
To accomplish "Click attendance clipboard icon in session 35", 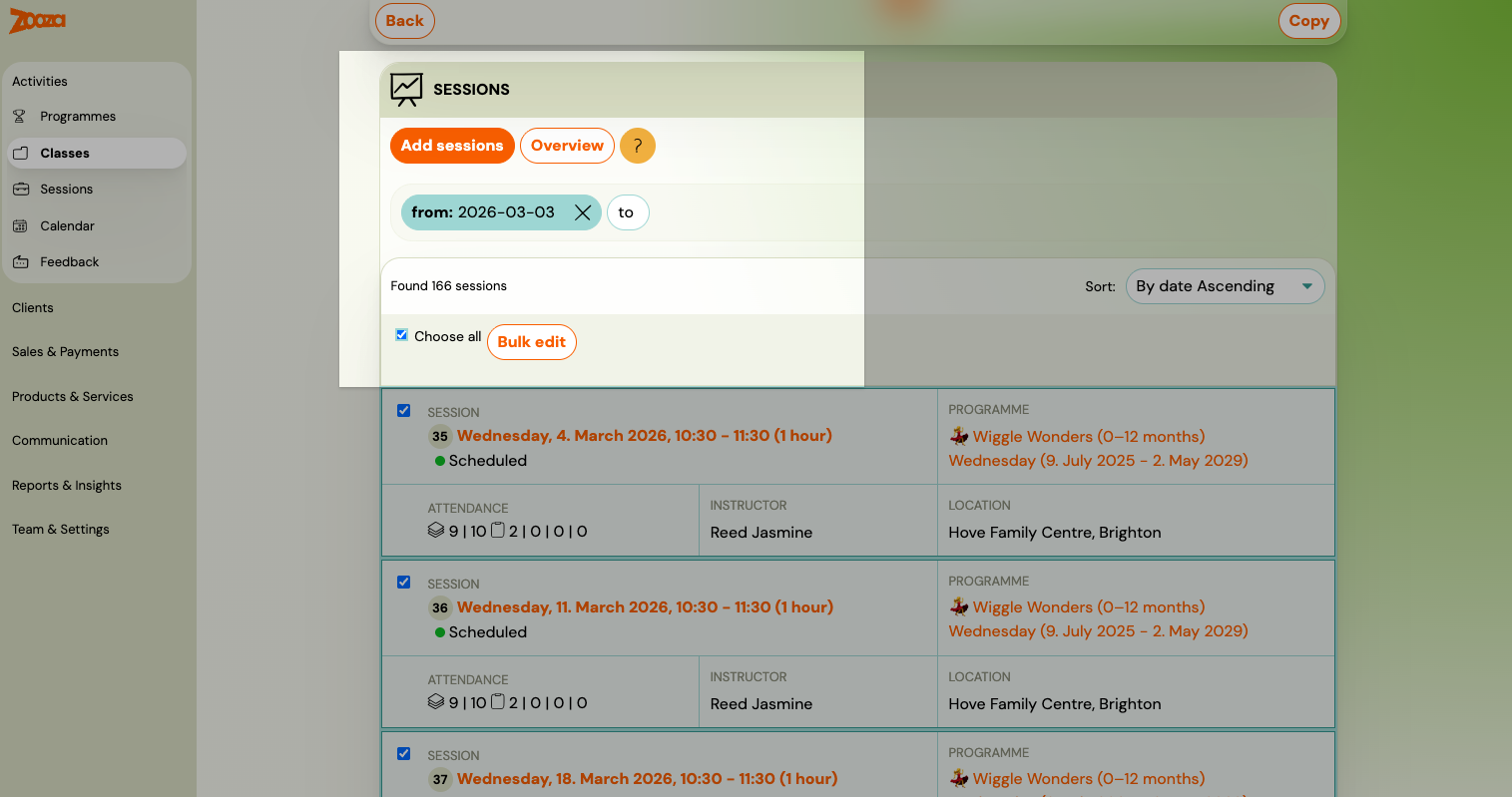I will click(497, 531).
